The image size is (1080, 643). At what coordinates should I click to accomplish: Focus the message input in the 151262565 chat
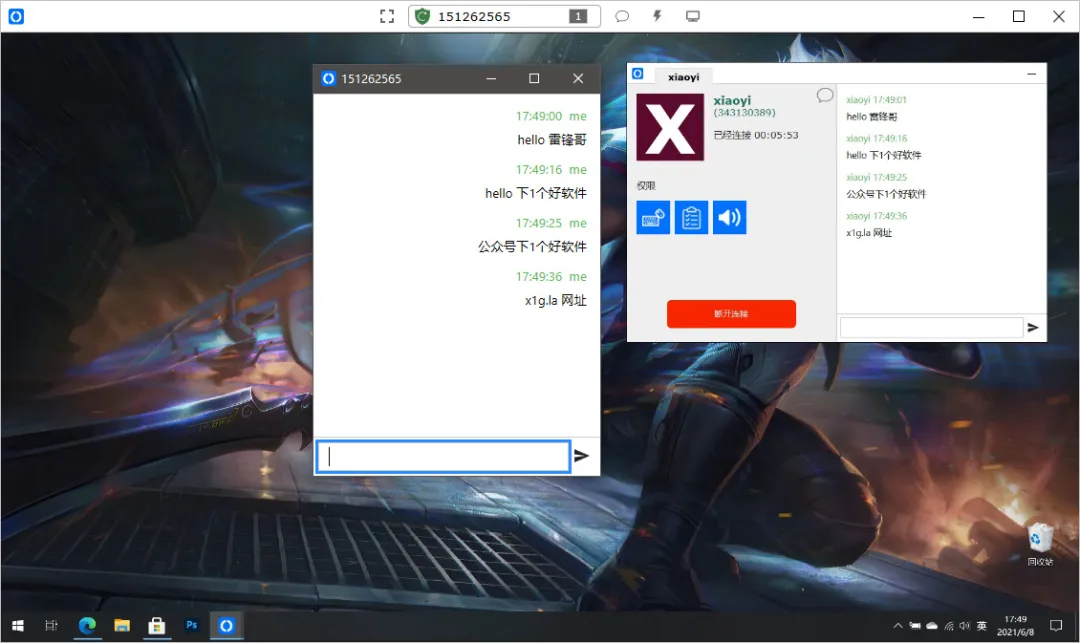click(x=443, y=456)
